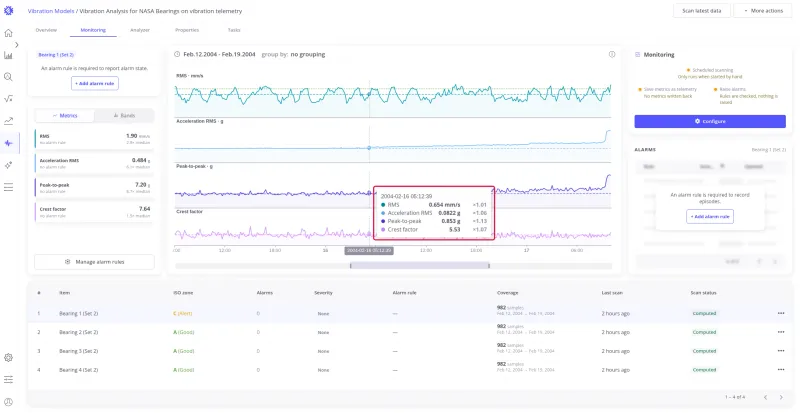This screenshot has width=800, height=413.
Task: Open the Analyzer tab
Action: tap(140, 30)
